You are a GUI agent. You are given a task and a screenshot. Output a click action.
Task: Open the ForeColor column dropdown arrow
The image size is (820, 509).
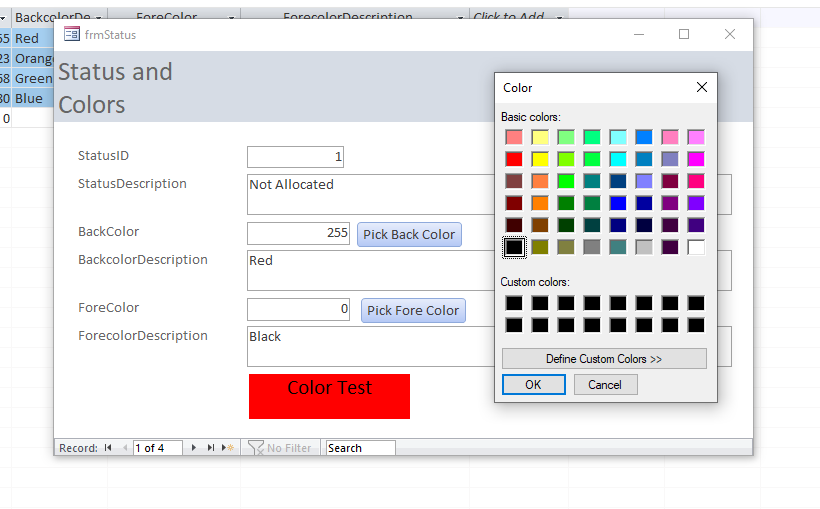click(x=232, y=18)
